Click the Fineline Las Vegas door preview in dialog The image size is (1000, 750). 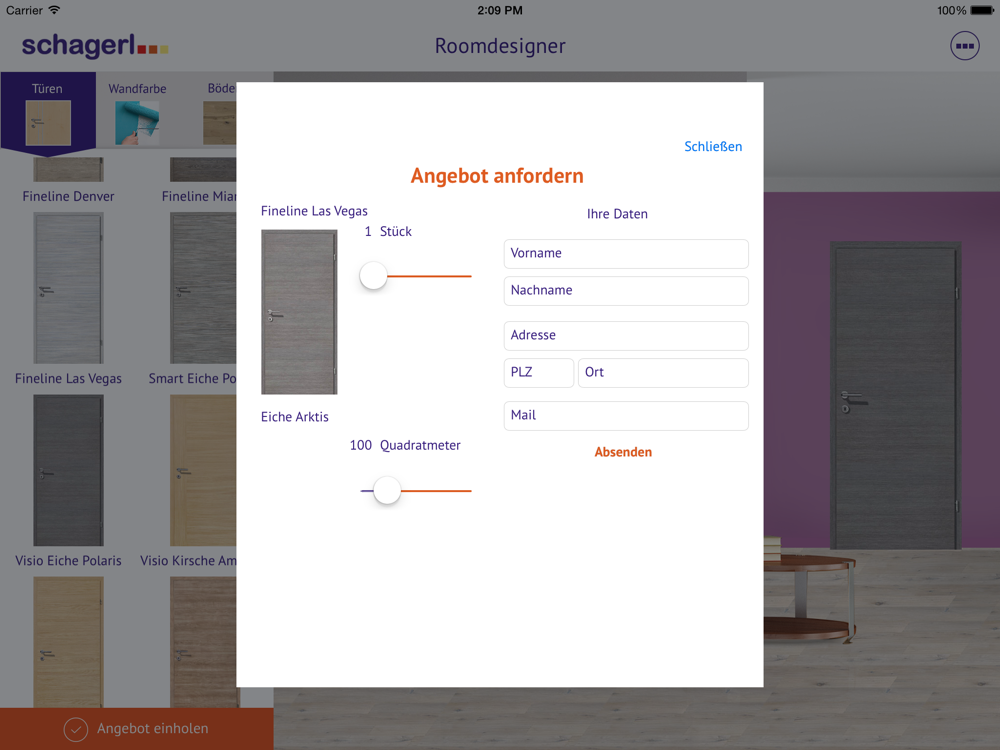299,312
